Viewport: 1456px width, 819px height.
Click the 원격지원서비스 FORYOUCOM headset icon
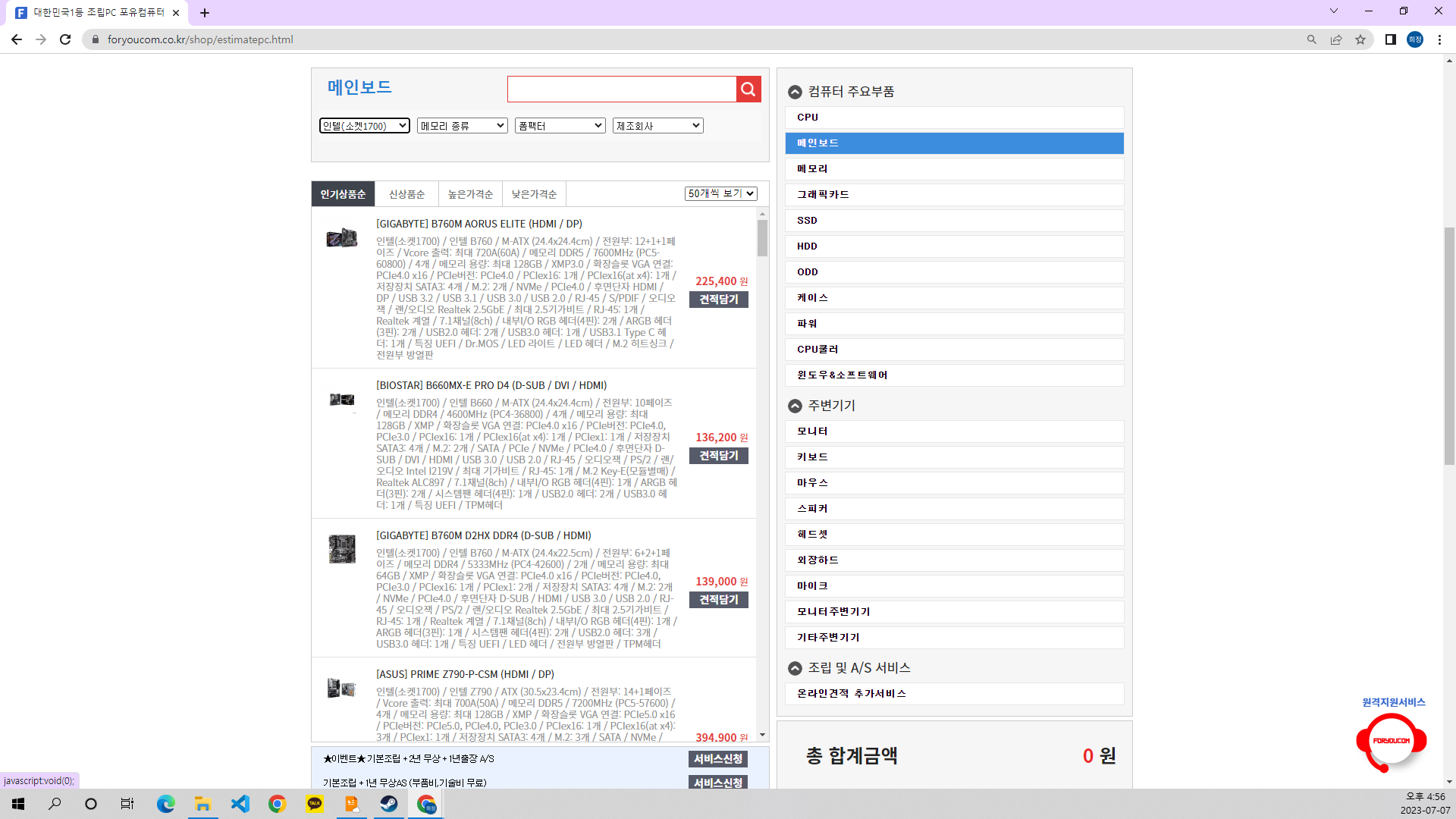pyautogui.click(x=1392, y=742)
